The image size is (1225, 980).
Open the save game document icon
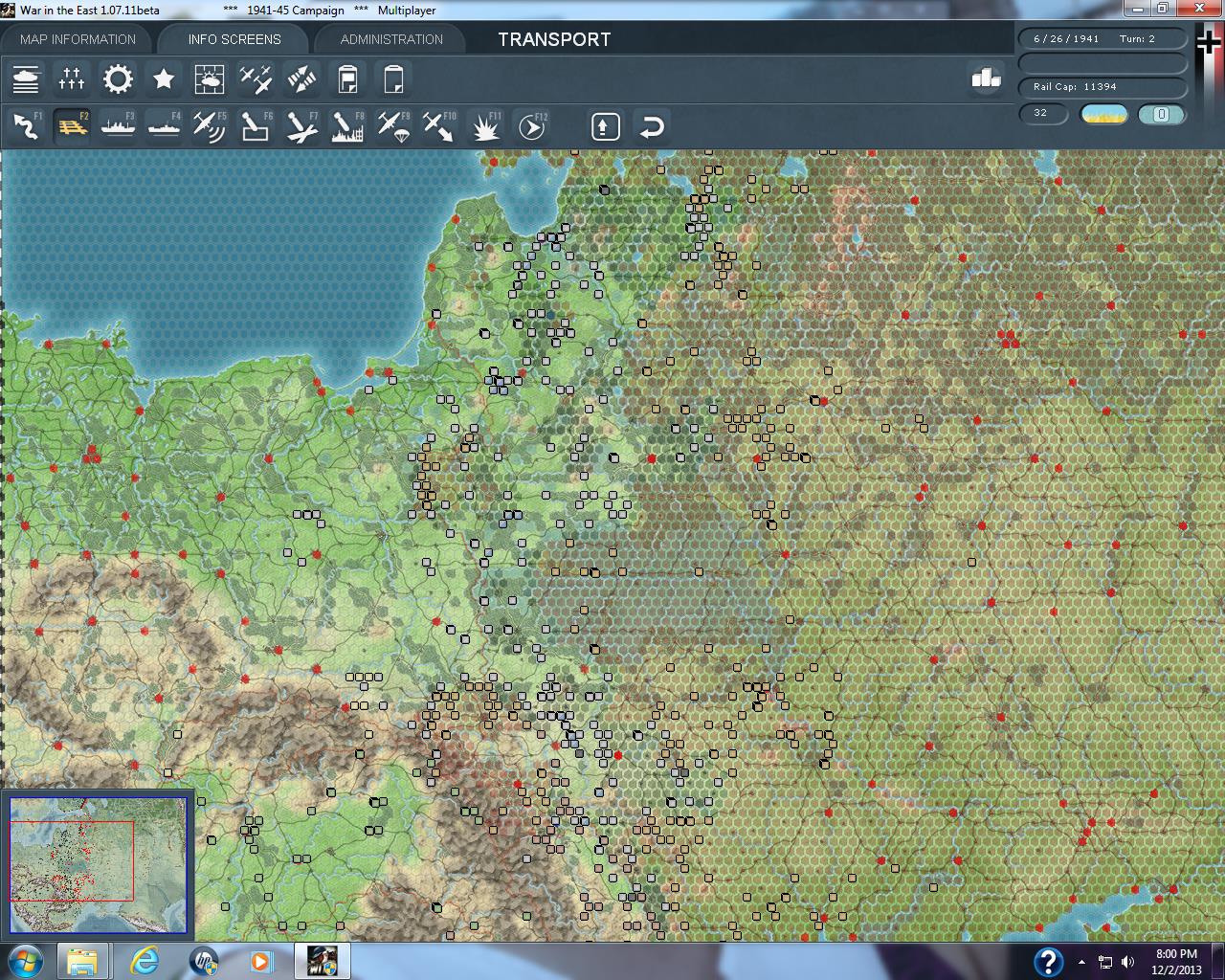click(347, 78)
